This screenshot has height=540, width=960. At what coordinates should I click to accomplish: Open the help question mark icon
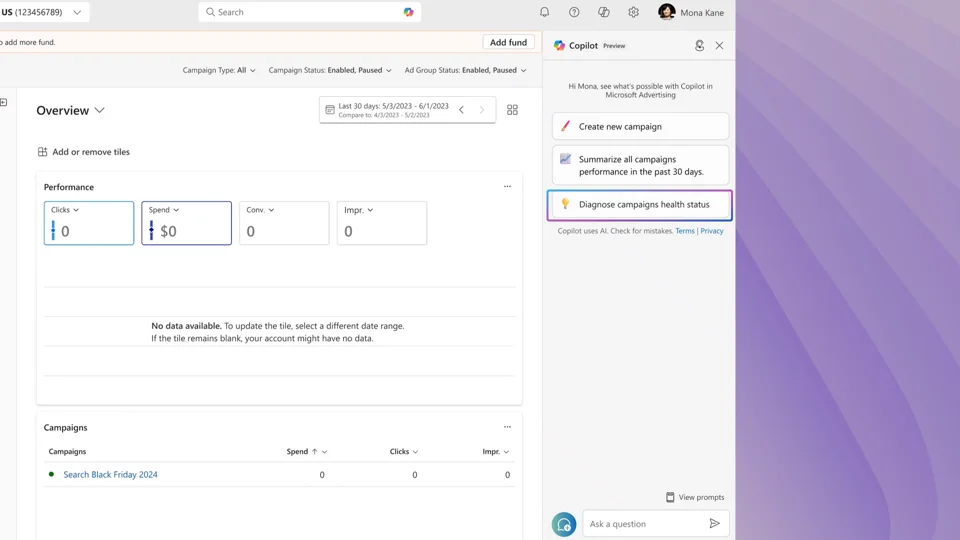(x=574, y=12)
